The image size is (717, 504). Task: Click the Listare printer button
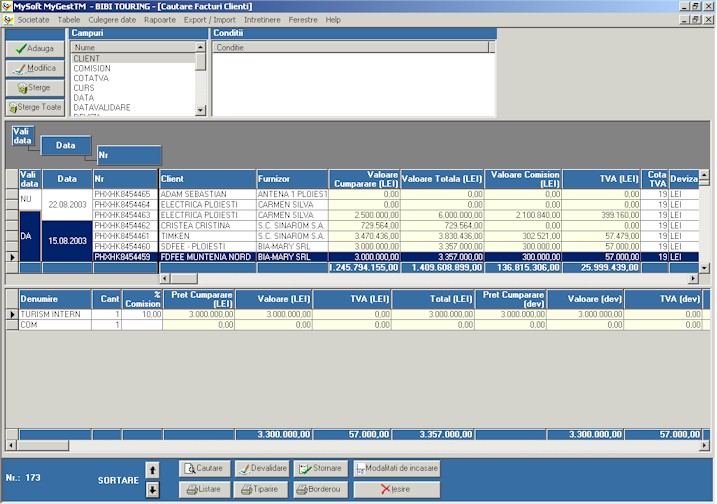tap(204, 489)
